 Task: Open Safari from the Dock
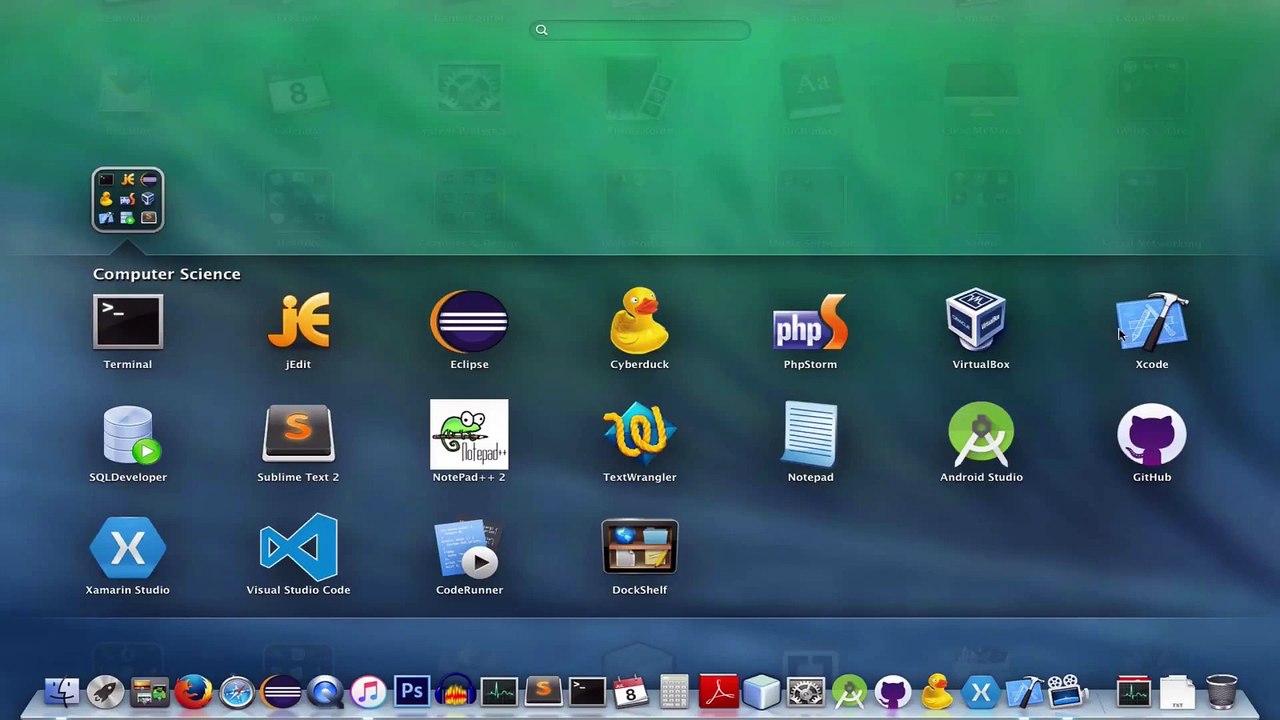[x=237, y=692]
